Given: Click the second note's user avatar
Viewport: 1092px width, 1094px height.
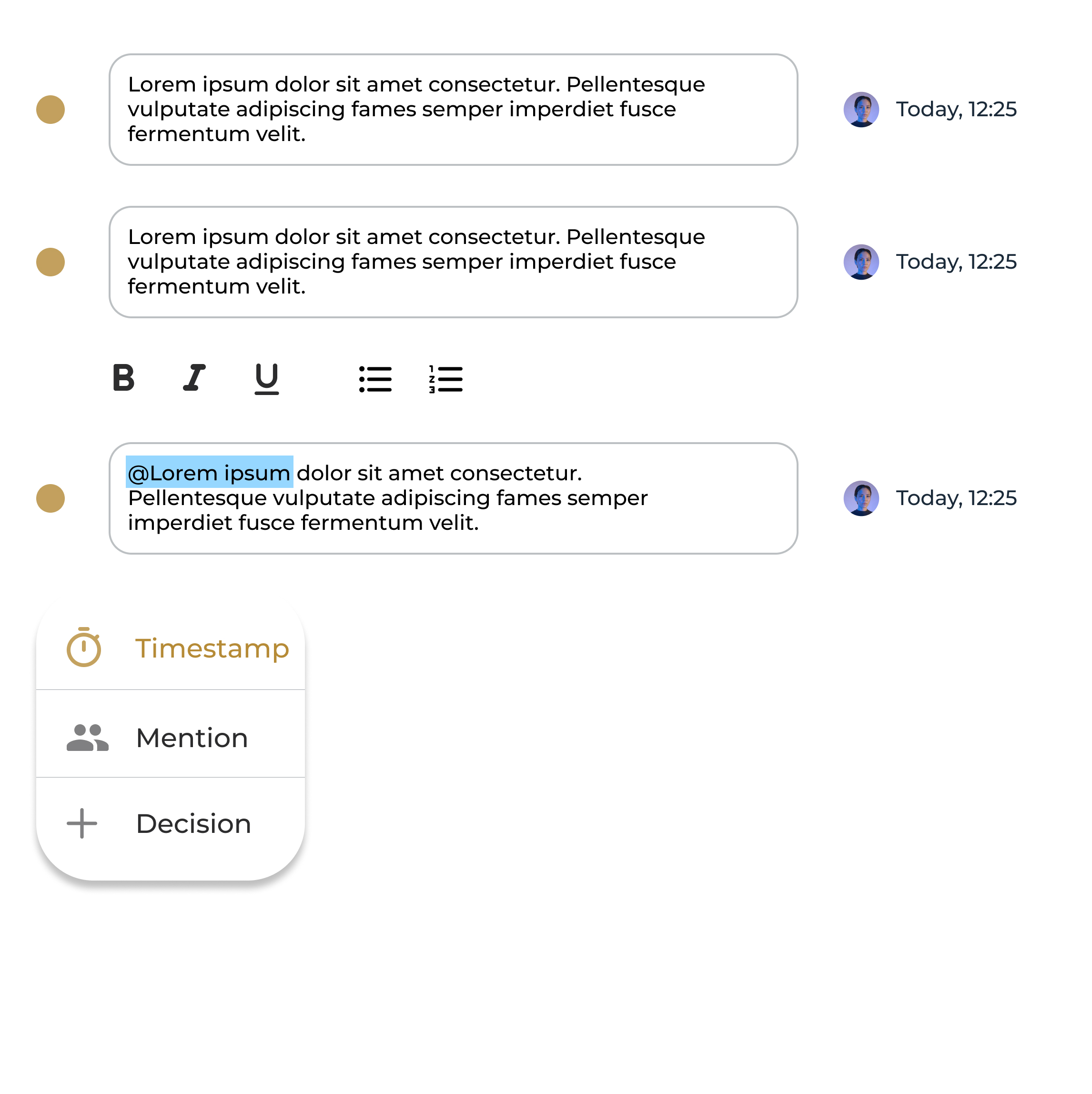Looking at the screenshot, I should click(861, 262).
